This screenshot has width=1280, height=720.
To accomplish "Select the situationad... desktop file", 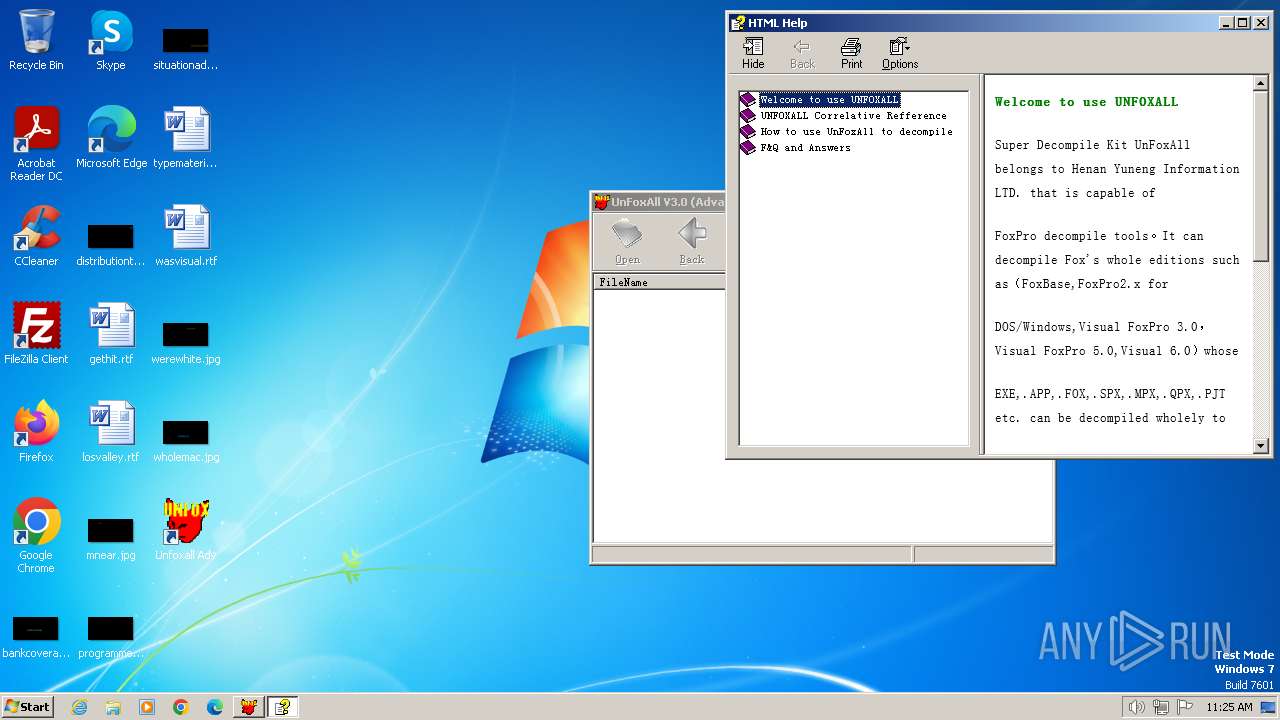I will click(x=186, y=50).
